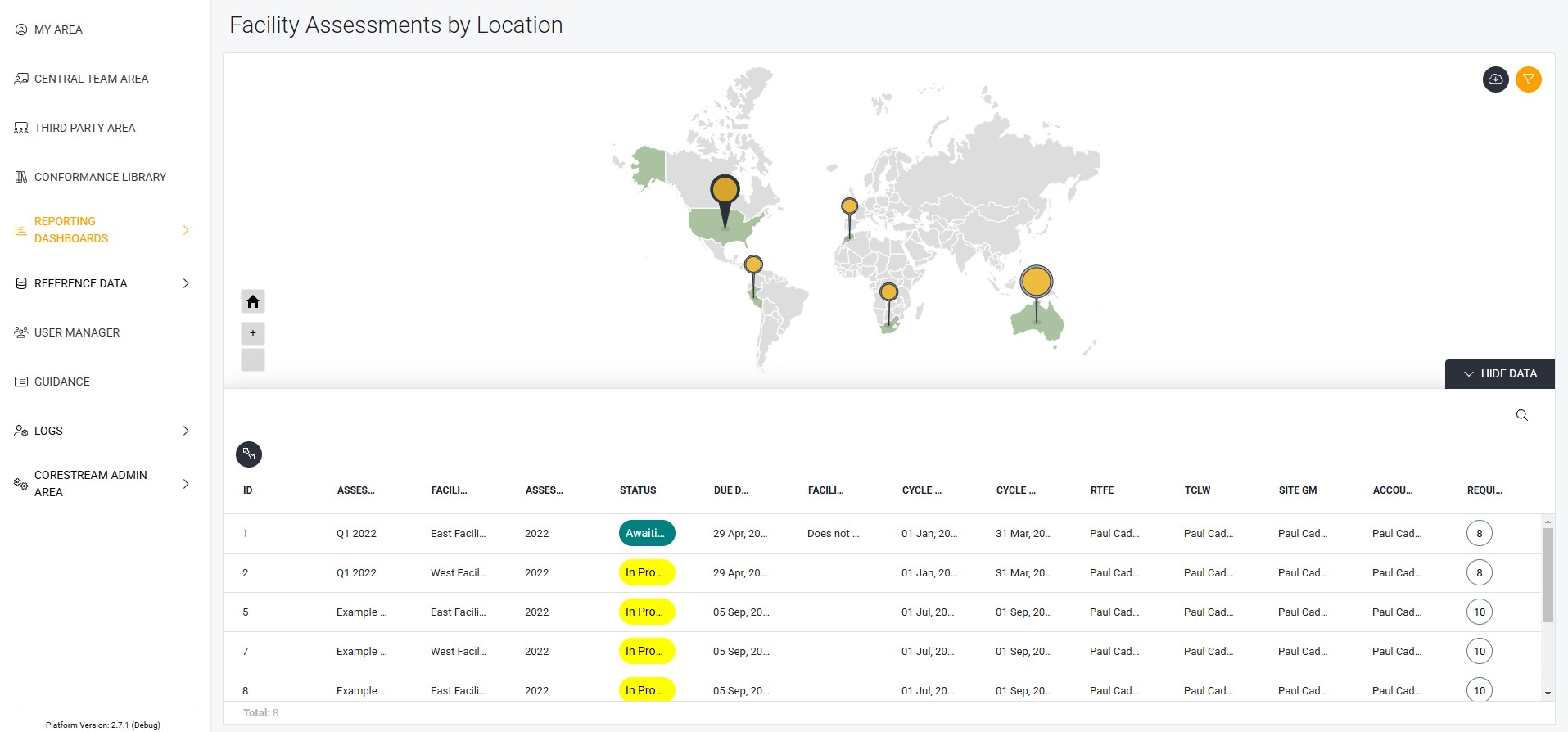Screen dimensions: 1568x732
Task: Open the orange filter button
Action: [x=1528, y=79]
